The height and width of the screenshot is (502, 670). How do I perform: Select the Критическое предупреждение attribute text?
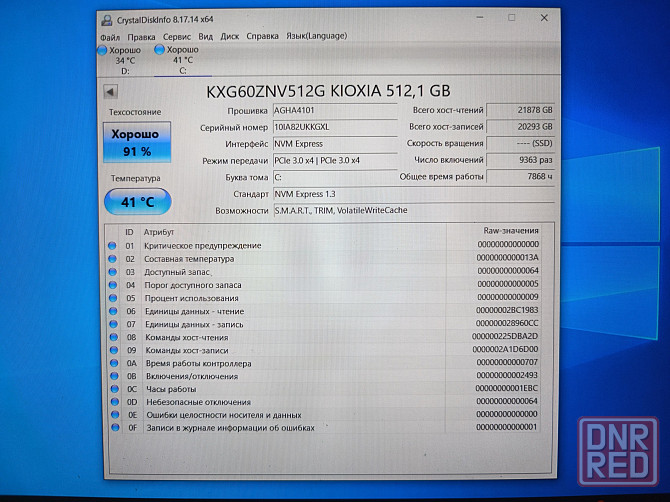pos(203,246)
